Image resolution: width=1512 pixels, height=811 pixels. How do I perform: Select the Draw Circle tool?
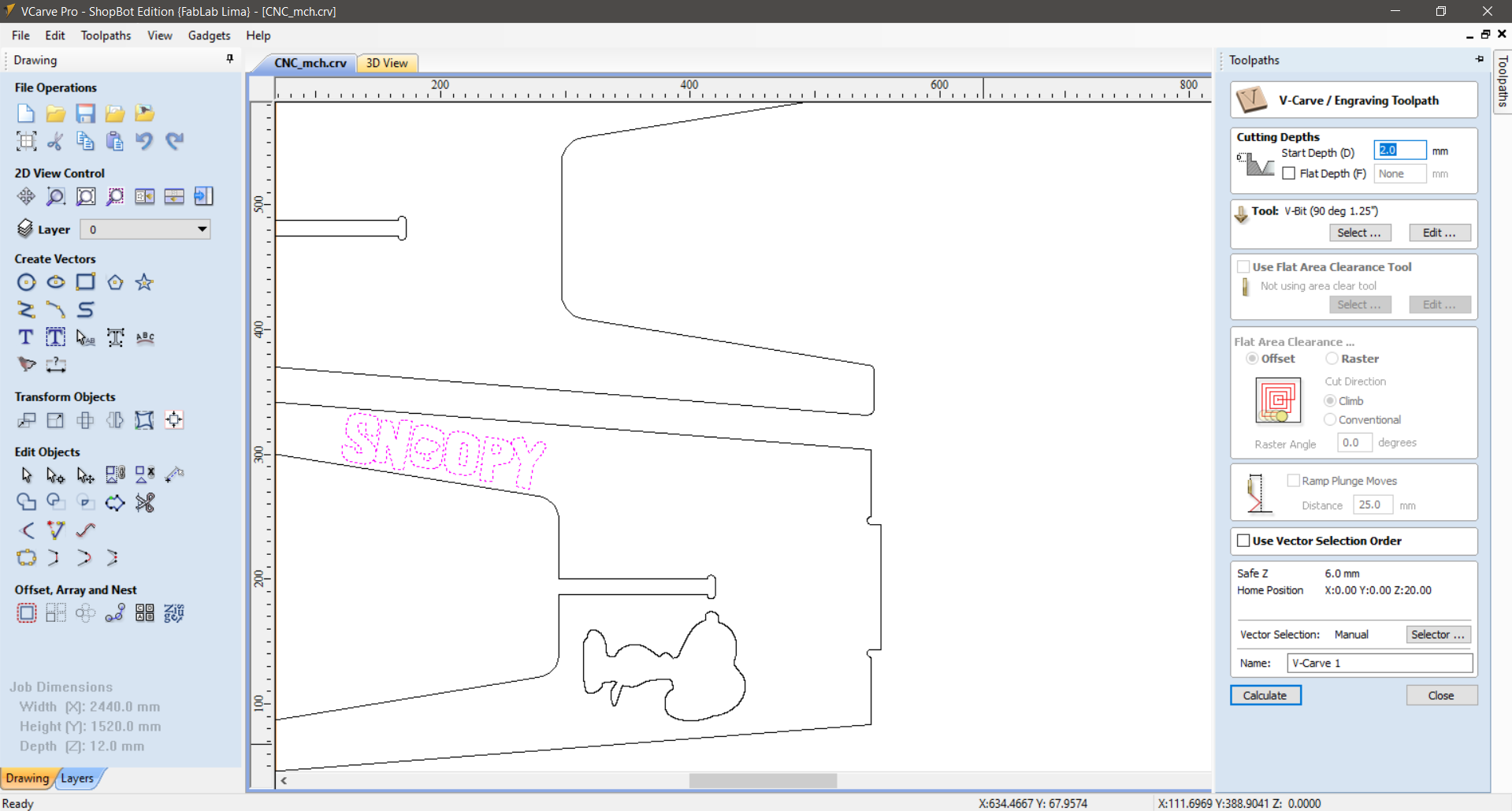coord(26,282)
